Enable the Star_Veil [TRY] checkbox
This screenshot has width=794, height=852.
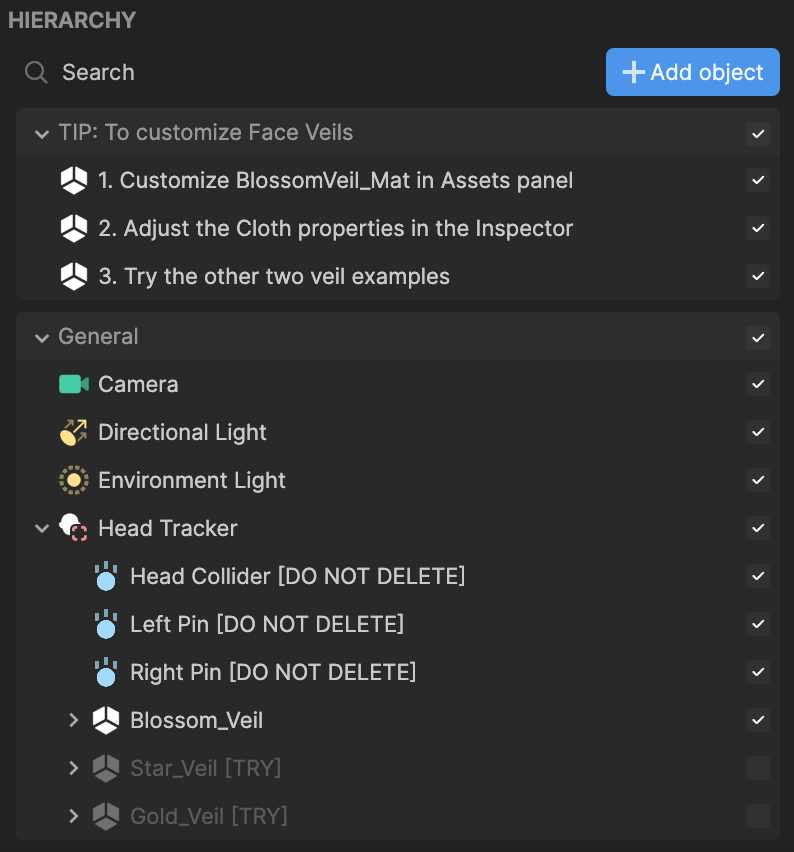click(758, 768)
